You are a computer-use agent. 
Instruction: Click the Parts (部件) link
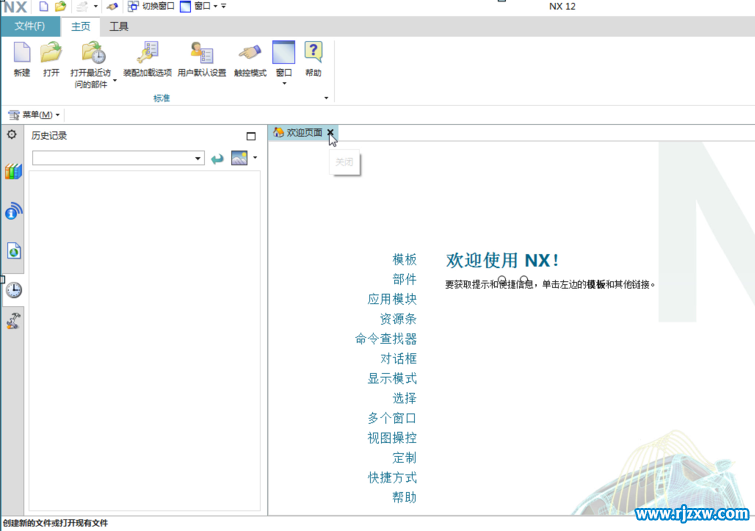(x=404, y=279)
